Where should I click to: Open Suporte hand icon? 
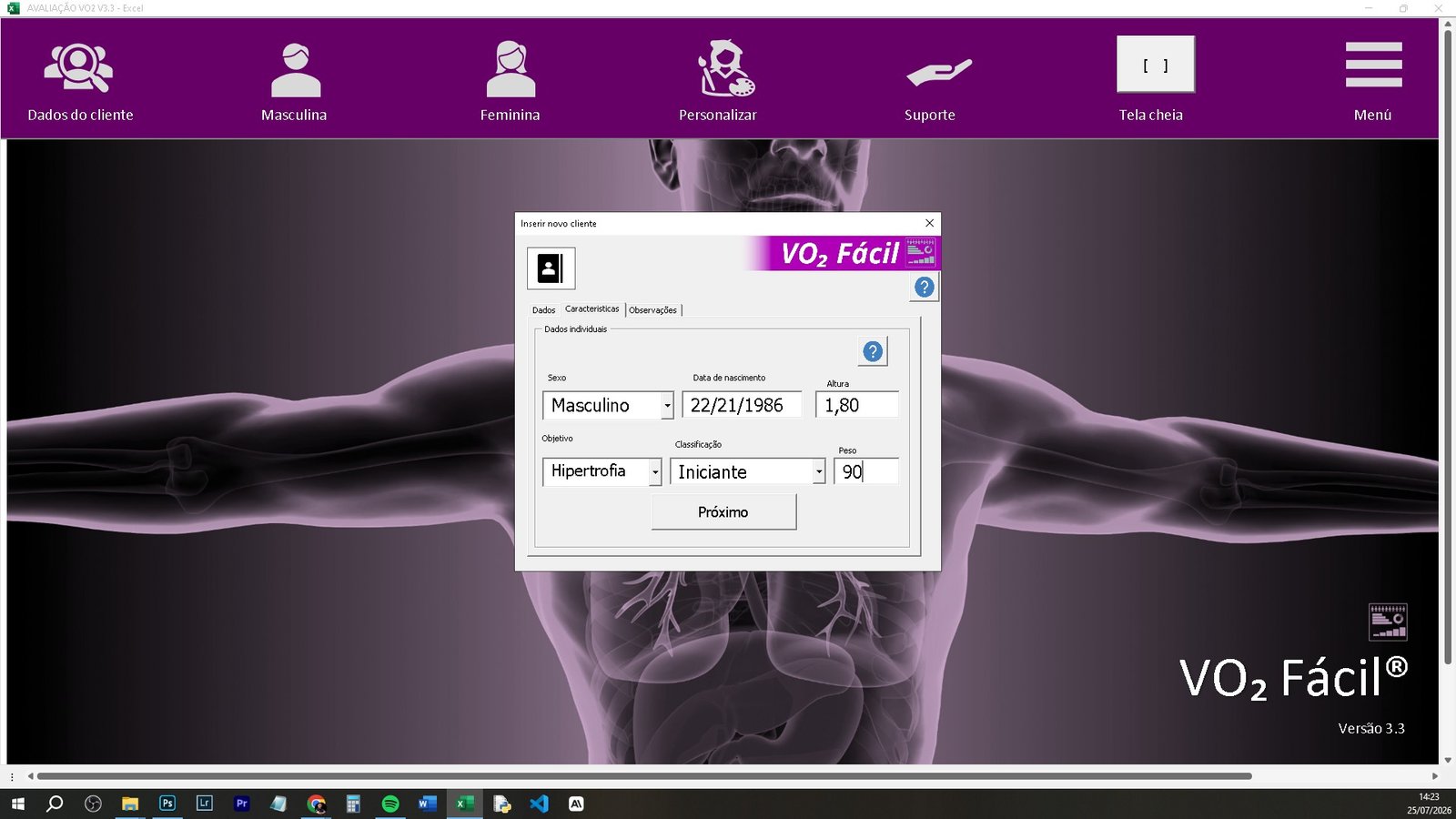(939, 72)
